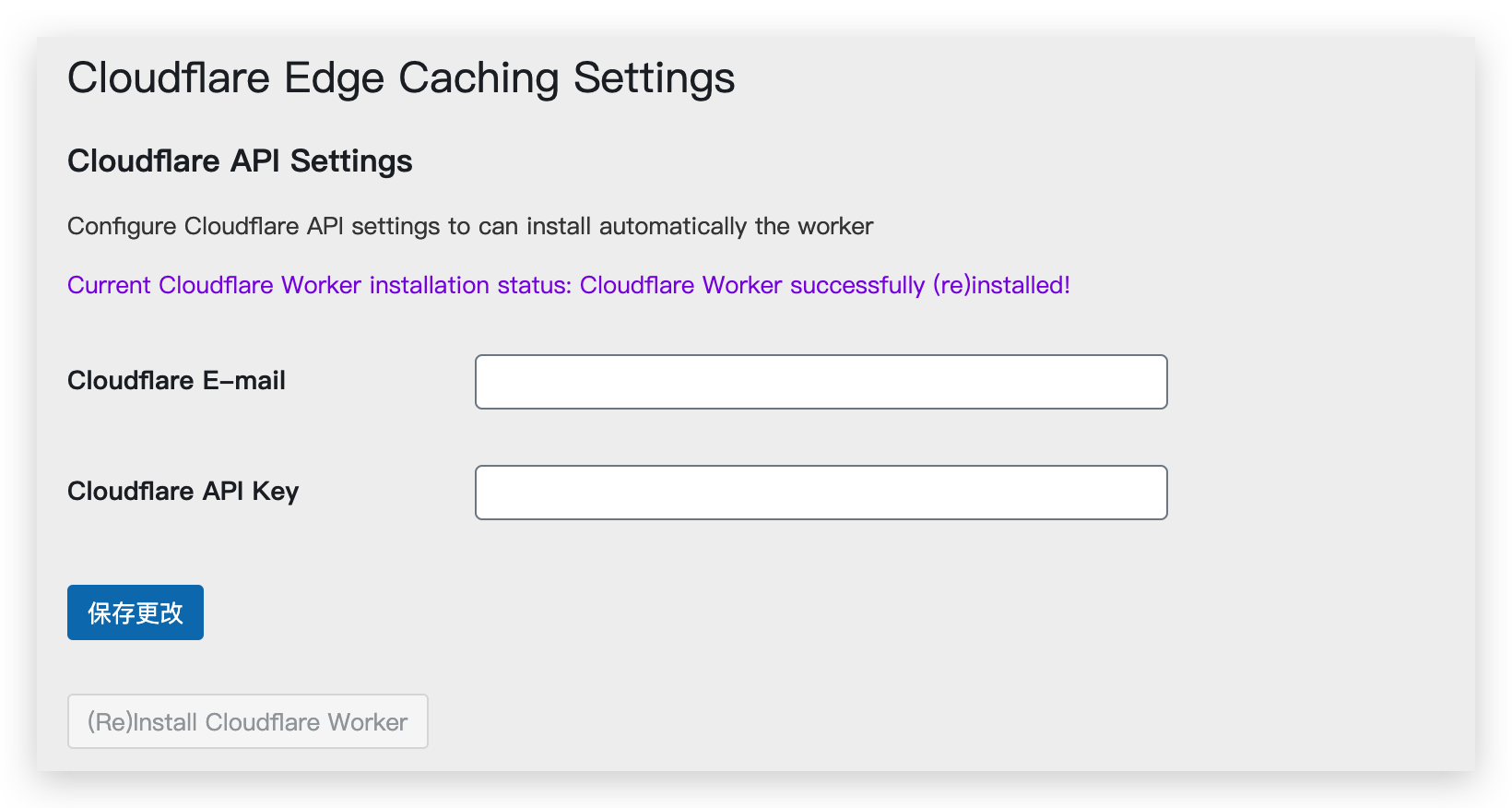Image resolution: width=1512 pixels, height=808 pixels.
Task: Click the Cloudflare E-mail input field
Action: tap(821, 382)
